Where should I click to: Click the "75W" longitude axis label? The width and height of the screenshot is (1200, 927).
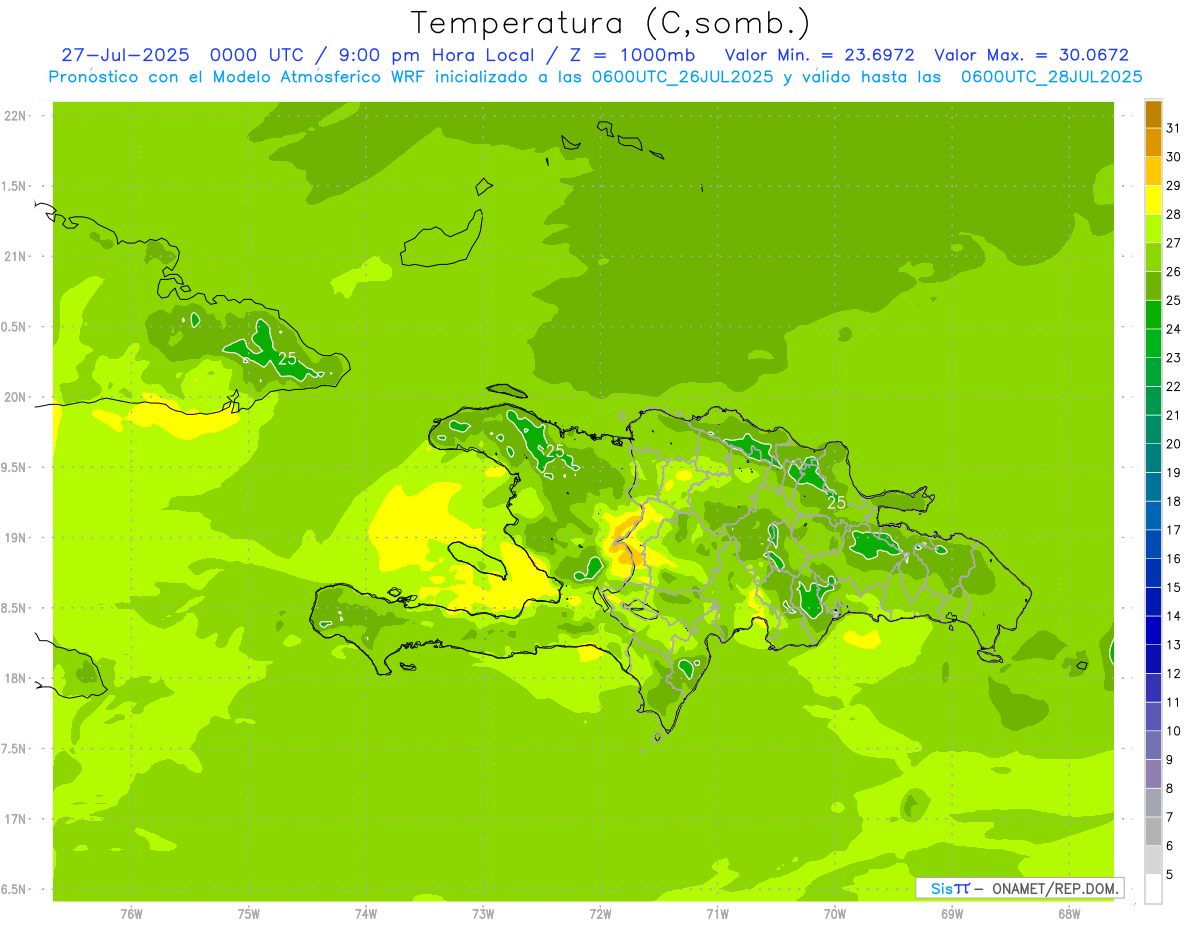[249, 914]
